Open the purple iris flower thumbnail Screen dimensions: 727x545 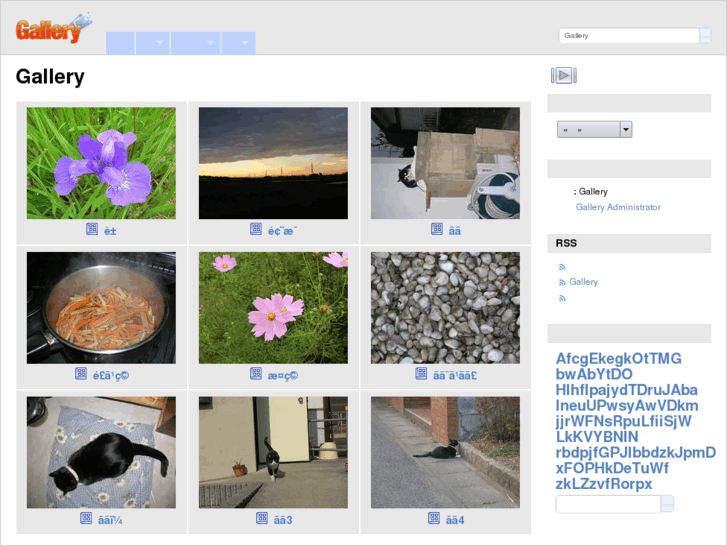101,163
